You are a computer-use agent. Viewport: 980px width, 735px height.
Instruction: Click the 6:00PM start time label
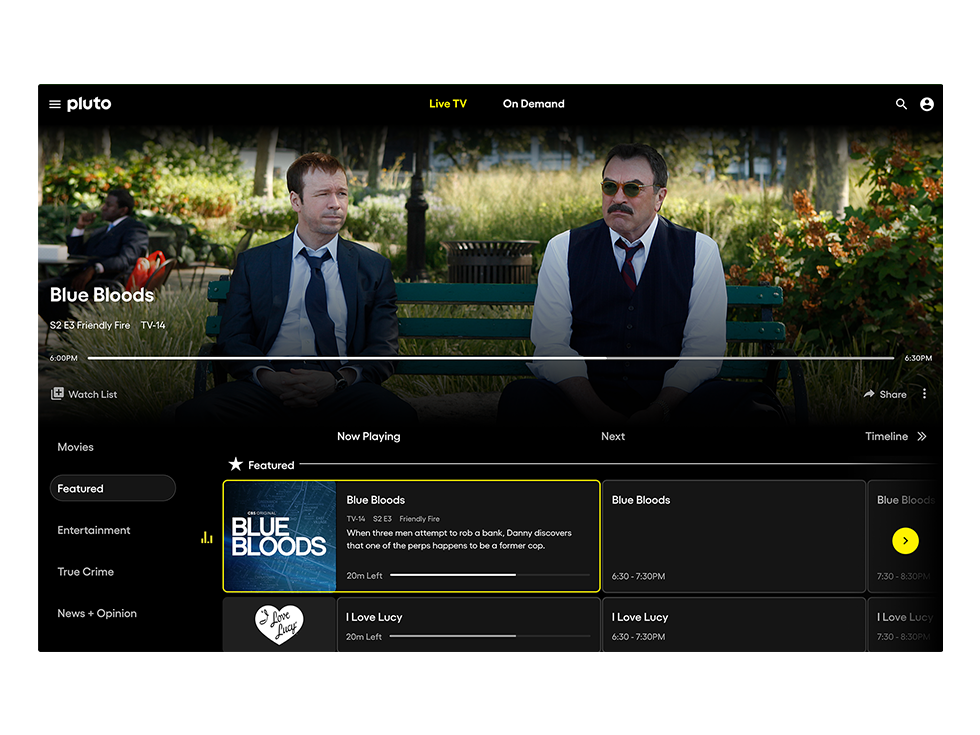[64, 358]
